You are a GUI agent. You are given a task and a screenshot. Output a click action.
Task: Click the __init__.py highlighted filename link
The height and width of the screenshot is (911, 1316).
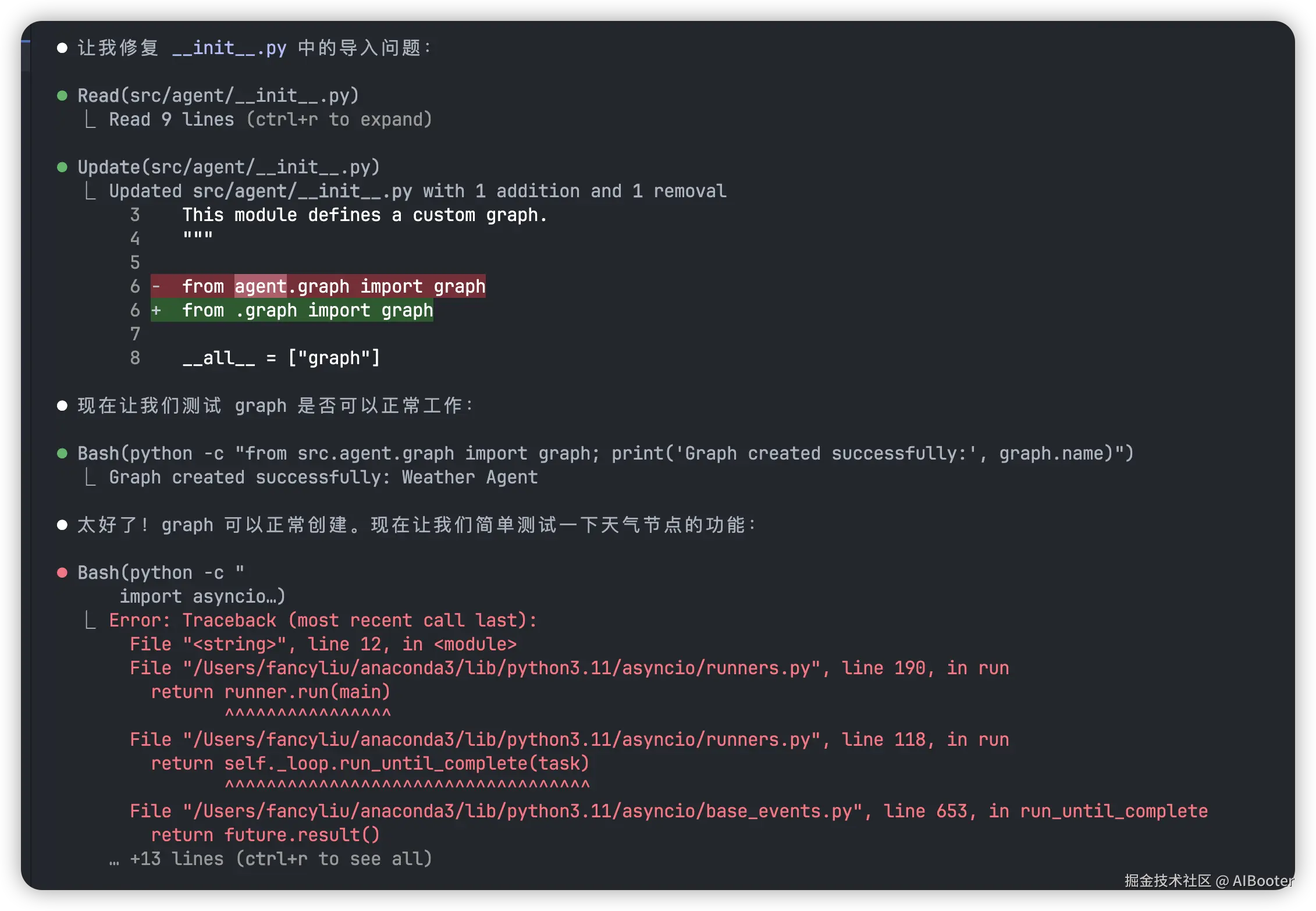pos(229,48)
